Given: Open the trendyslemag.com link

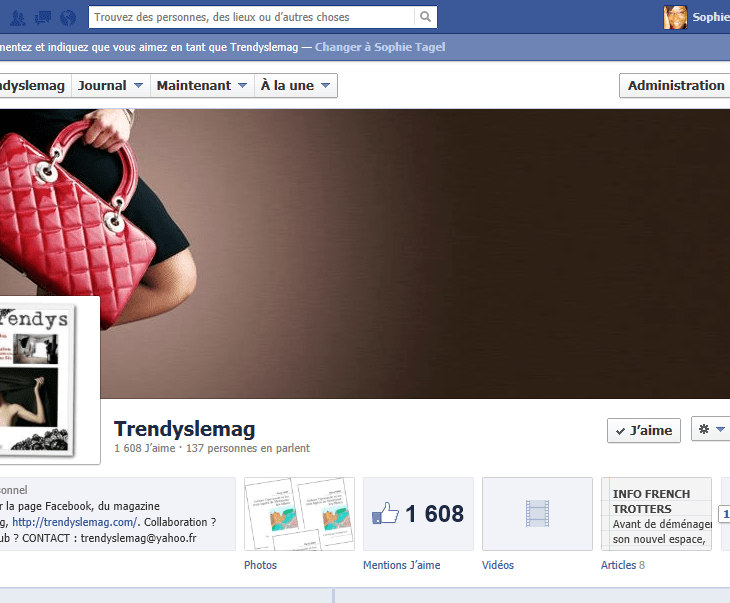Looking at the screenshot, I should pos(74,522).
